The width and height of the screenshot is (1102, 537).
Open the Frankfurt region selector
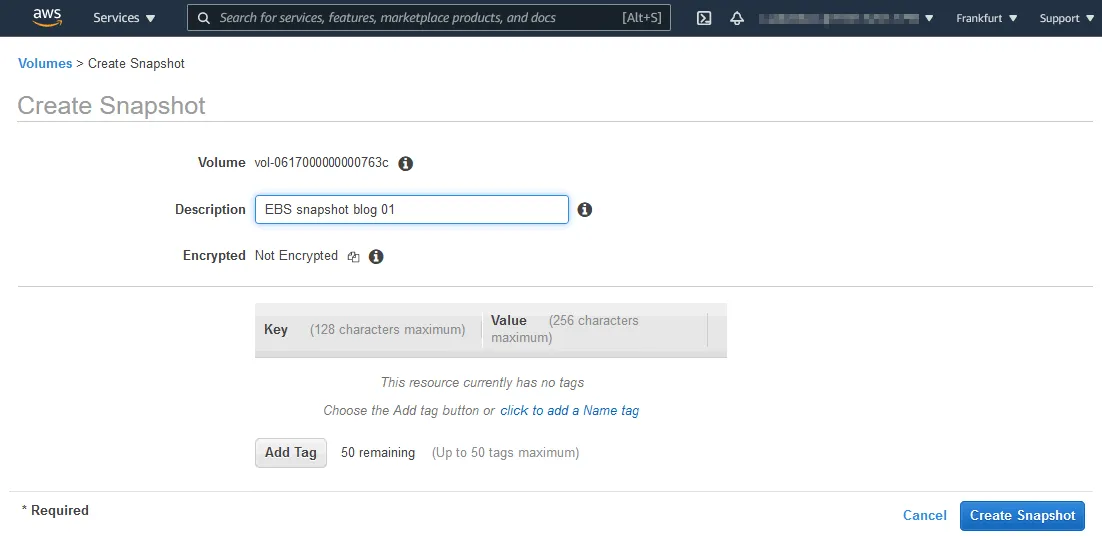point(986,18)
